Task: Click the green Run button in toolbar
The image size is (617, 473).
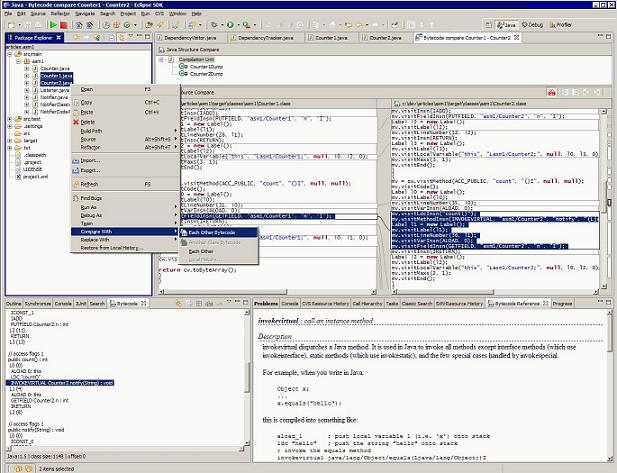Action: tap(53, 25)
